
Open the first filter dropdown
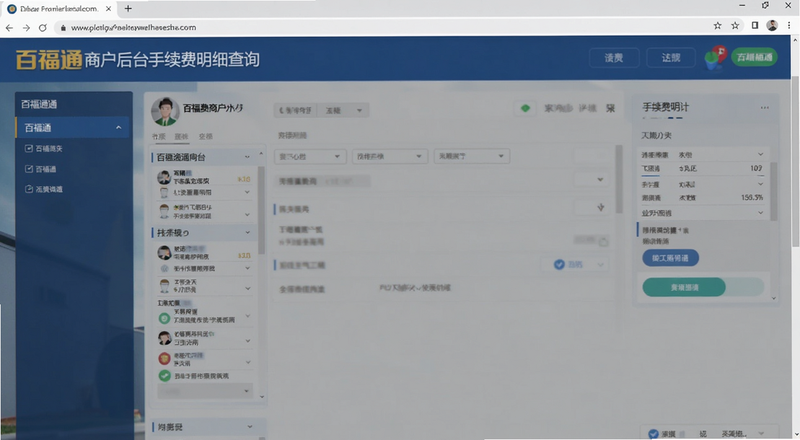click(x=310, y=156)
